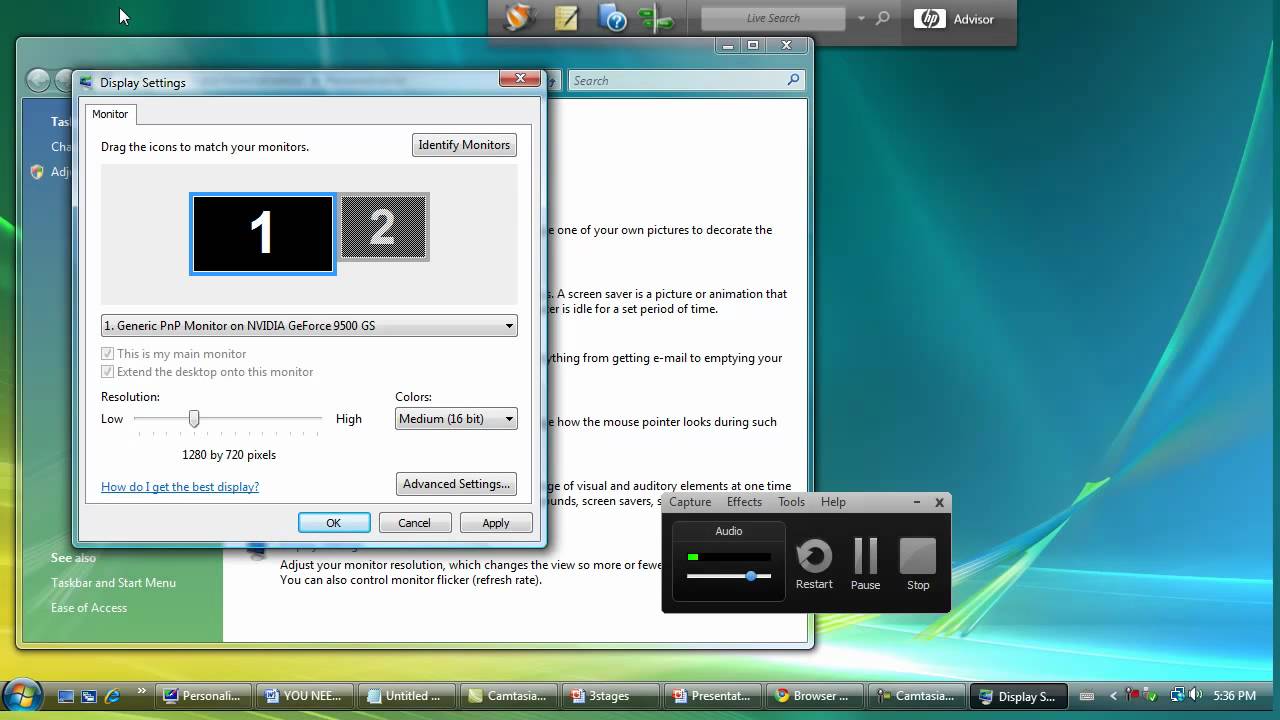Open Ease of Access link
The height and width of the screenshot is (720, 1280).
click(x=89, y=608)
